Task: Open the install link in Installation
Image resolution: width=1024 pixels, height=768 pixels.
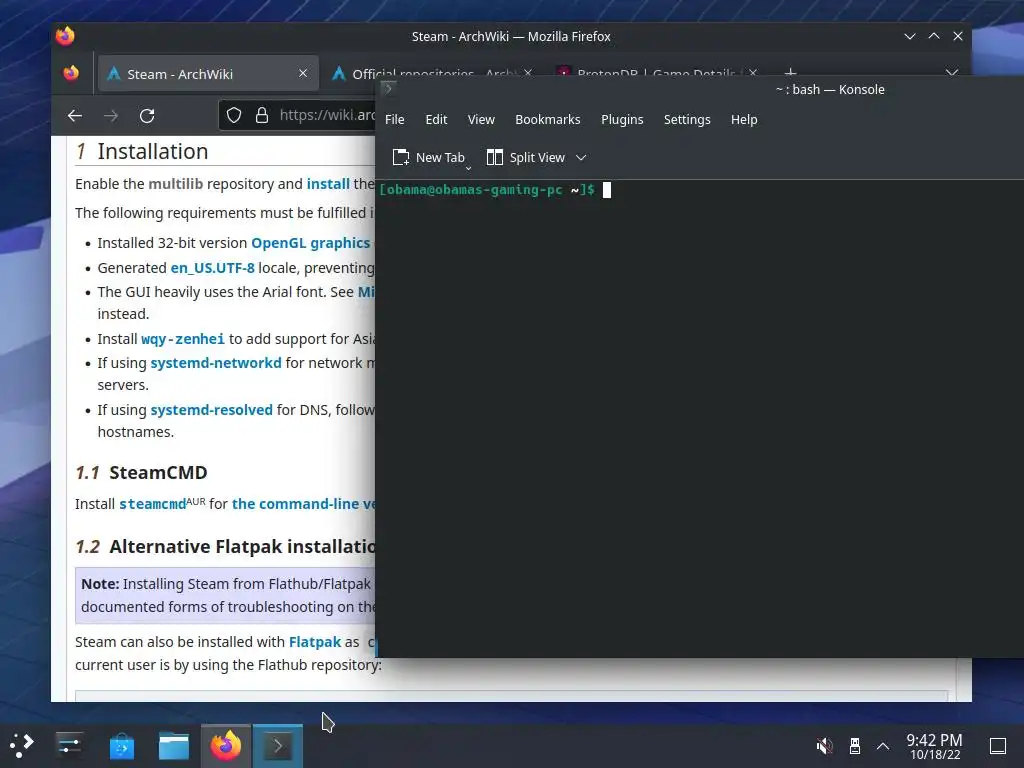Action: click(x=328, y=184)
